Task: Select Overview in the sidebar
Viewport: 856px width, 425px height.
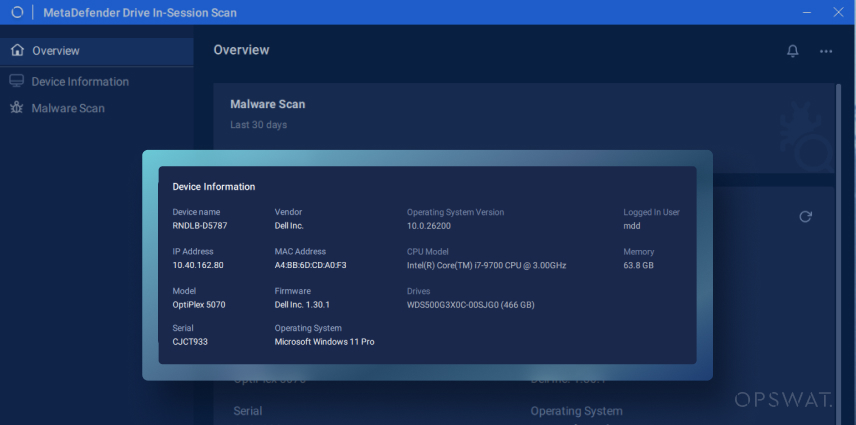Action: pos(97,51)
